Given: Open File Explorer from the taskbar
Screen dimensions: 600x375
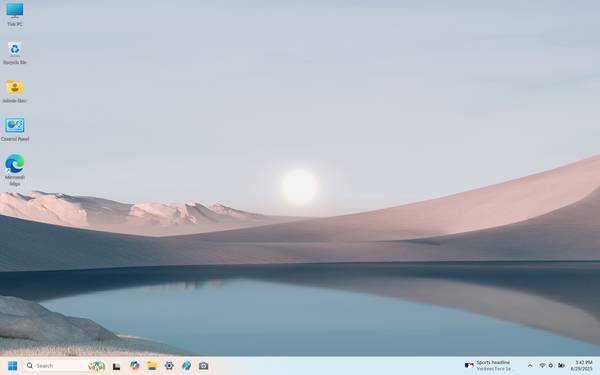Looking at the screenshot, I should point(152,366).
